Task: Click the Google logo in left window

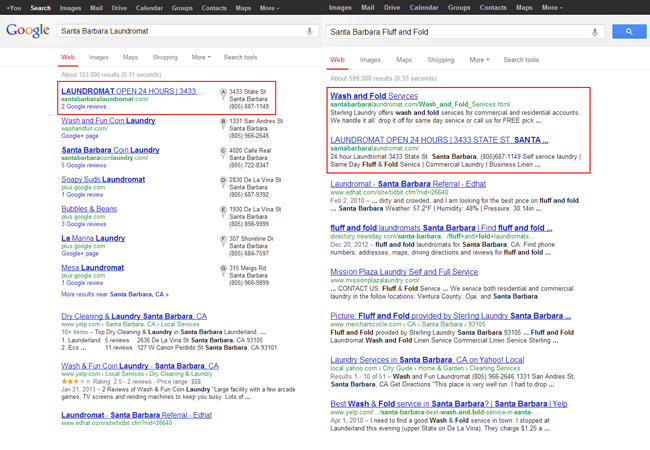Action: pos(28,30)
